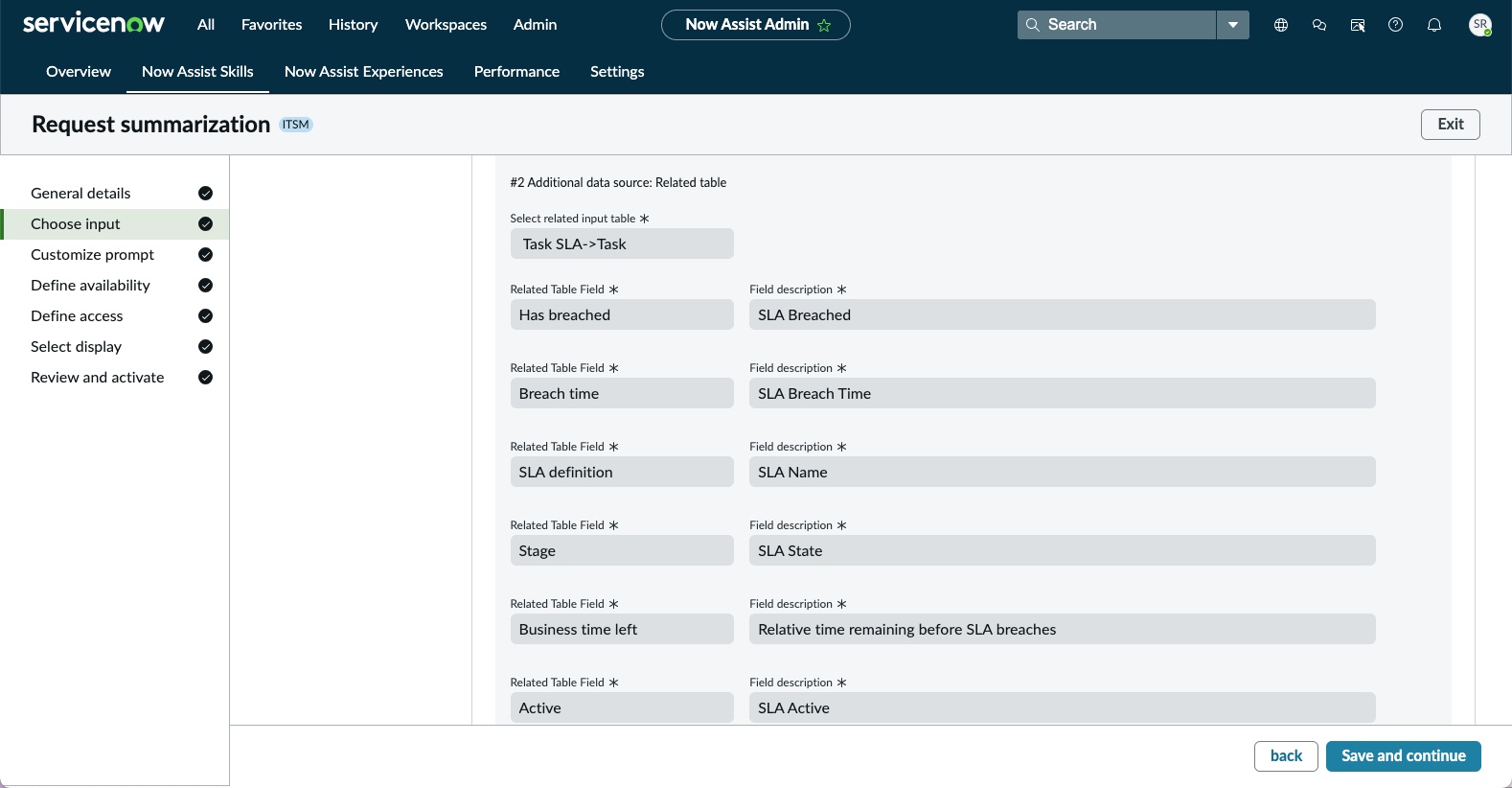Click the General details completed checkmark
The image size is (1512, 788).
[205, 194]
